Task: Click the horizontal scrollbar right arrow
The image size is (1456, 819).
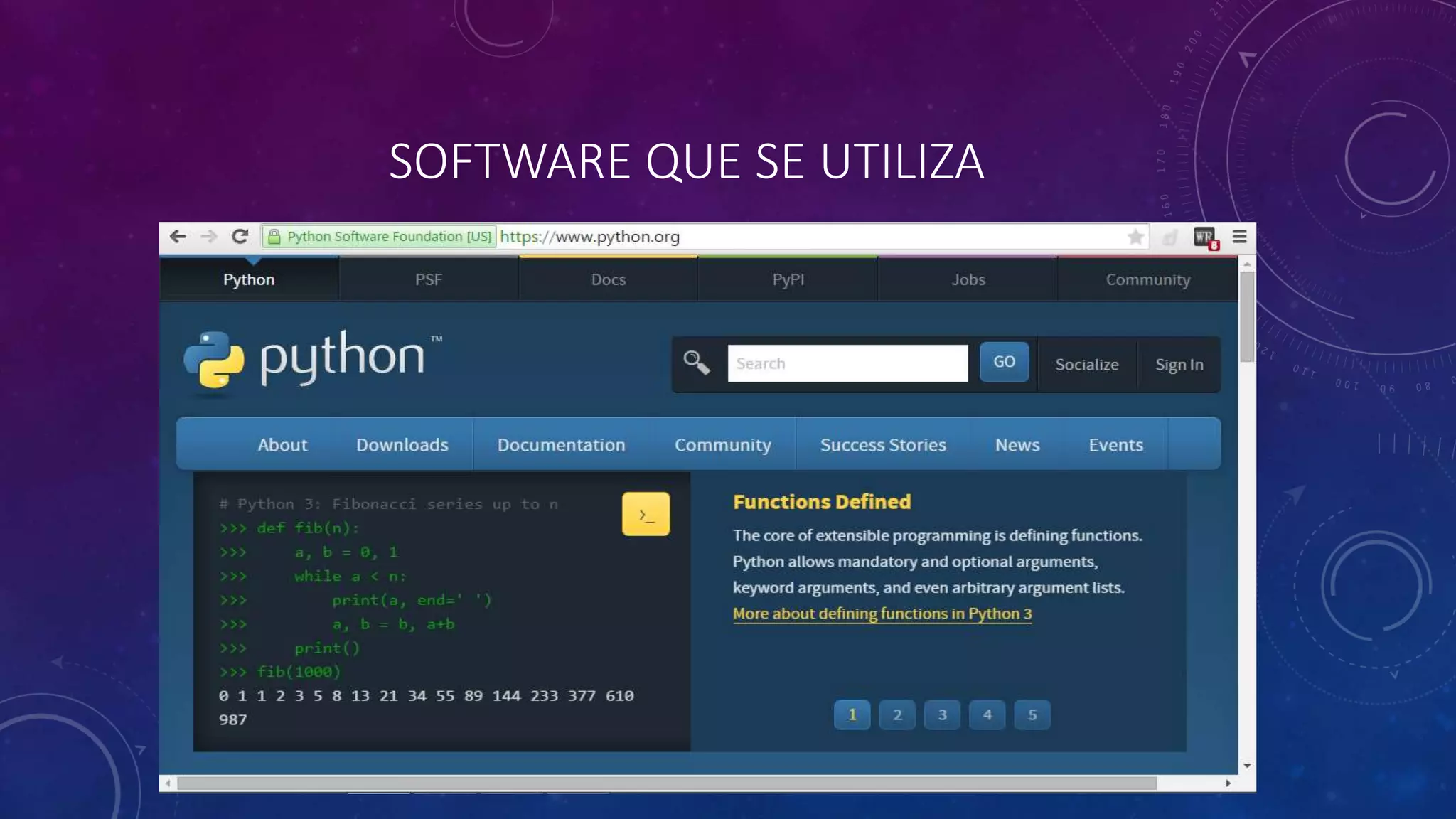Action: click(1228, 783)
